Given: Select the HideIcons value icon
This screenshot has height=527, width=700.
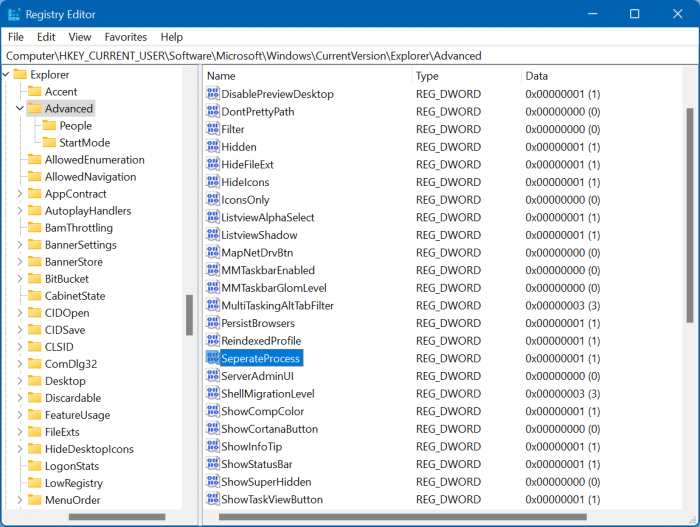Looking at the screenshot, I should tap(212, 182).
